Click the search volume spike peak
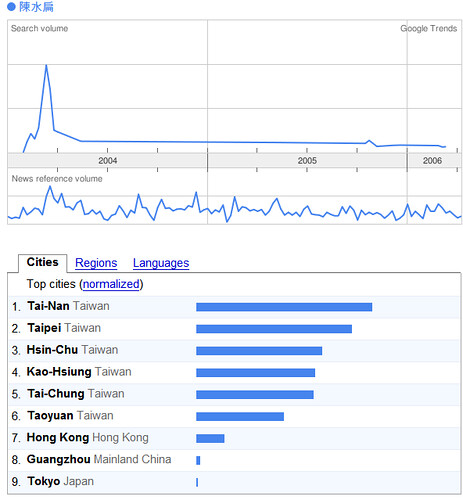Screen dimensions: 463x500 (46, 66)
